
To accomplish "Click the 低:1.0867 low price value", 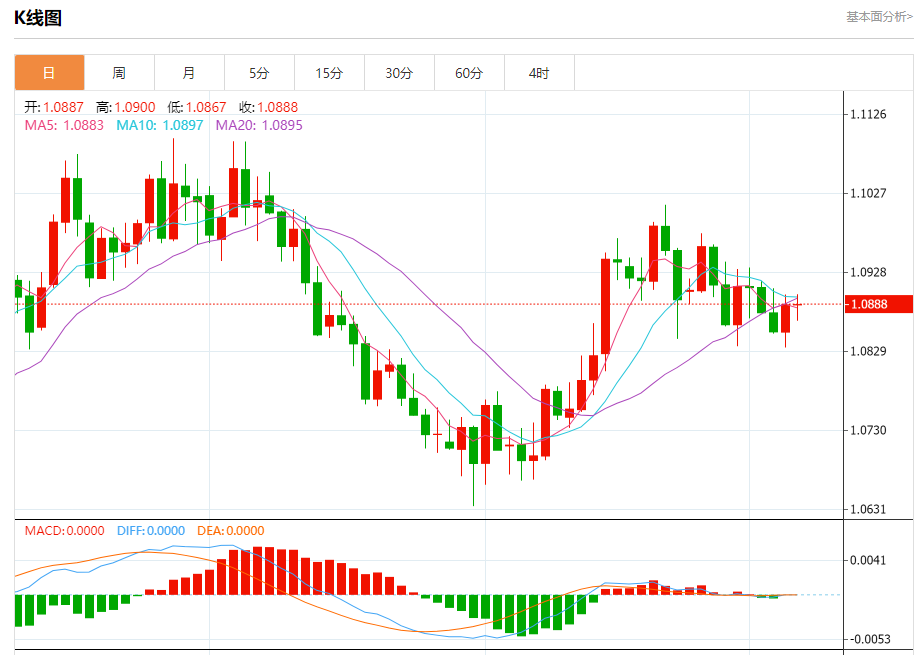I will pos(197,107).
